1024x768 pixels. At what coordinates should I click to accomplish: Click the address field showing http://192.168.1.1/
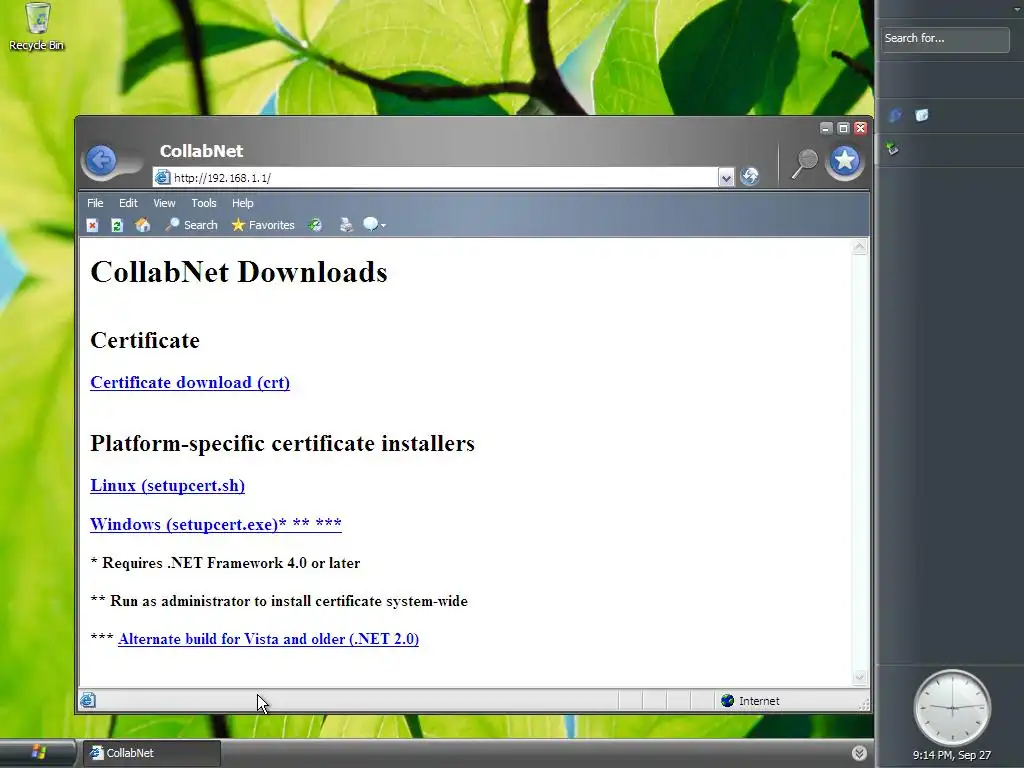coord(444,178)
